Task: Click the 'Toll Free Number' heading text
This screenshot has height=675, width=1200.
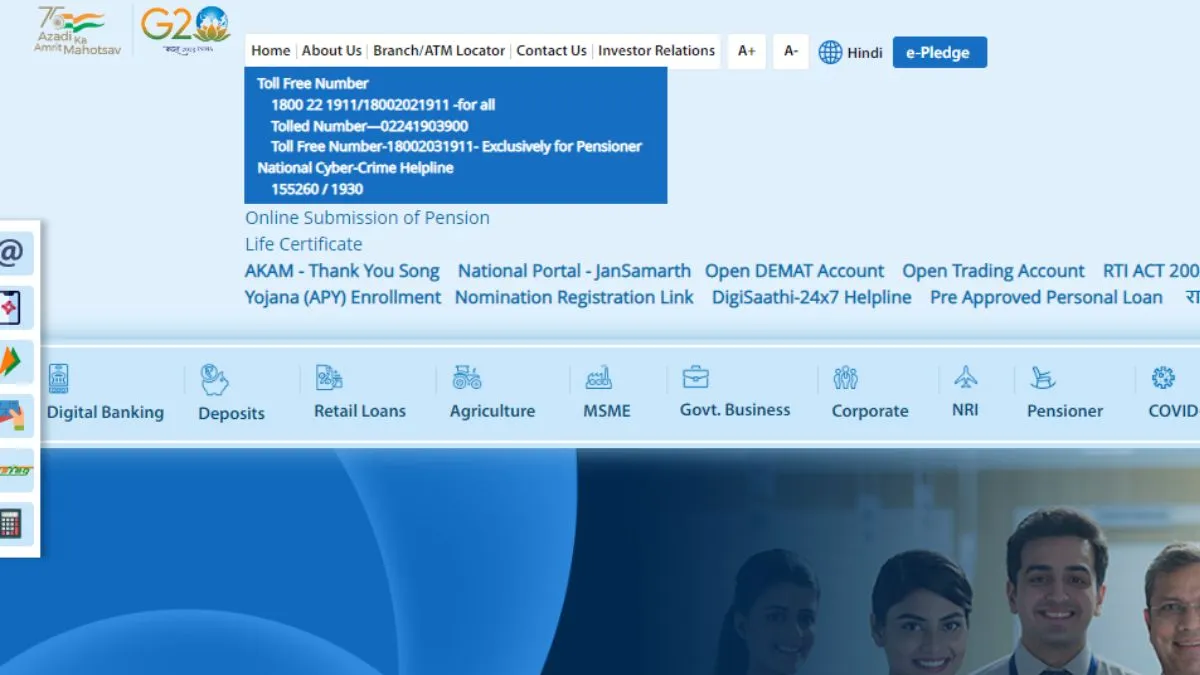Action: coord(313,84)
